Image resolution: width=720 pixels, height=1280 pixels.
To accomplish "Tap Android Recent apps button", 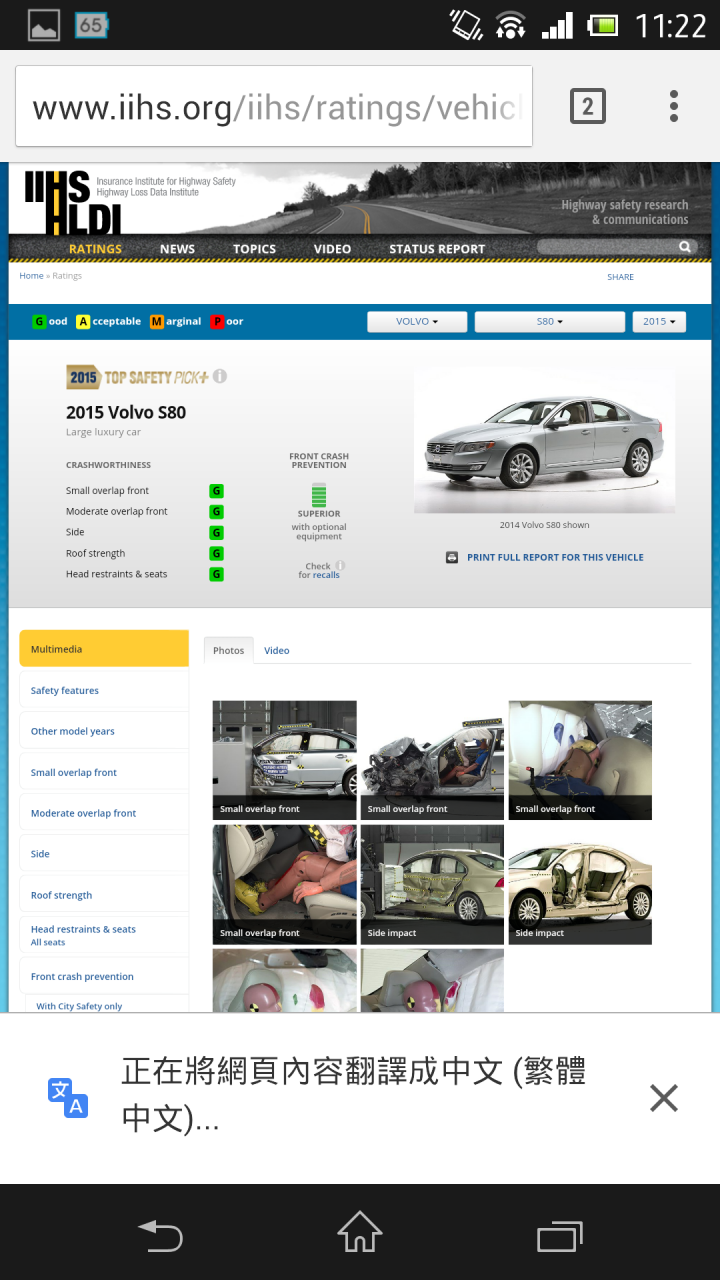I will click(560, 1235).
